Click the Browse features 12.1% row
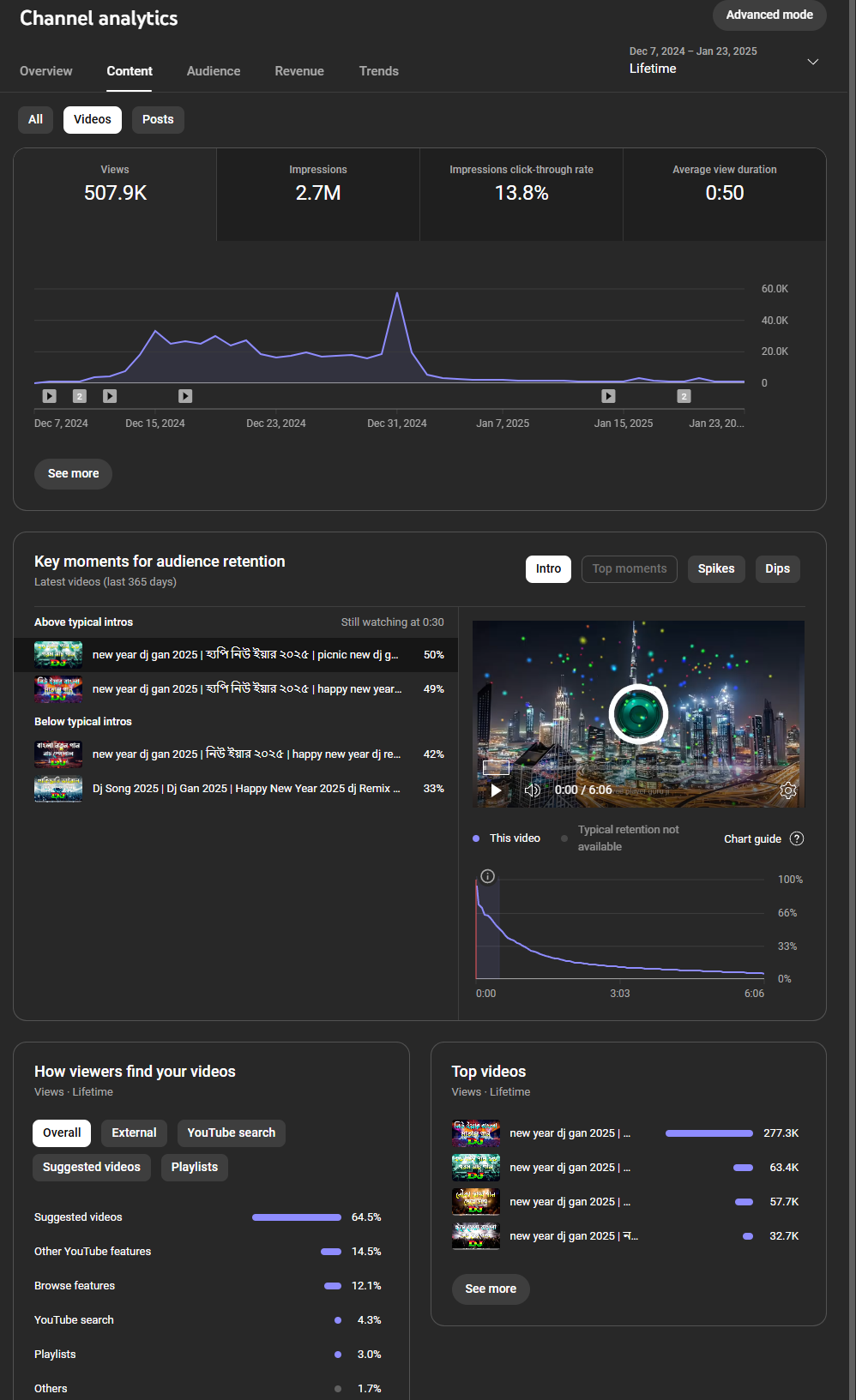Screen dimensions: 856x1400 click(208, 1286)
